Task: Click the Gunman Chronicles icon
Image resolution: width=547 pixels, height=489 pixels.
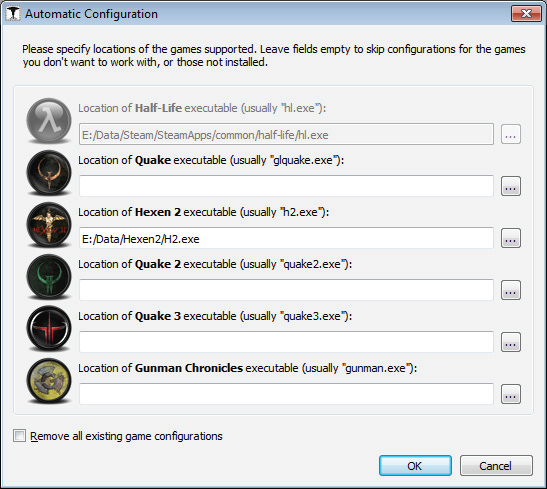Action: click(x=49, y=381)
